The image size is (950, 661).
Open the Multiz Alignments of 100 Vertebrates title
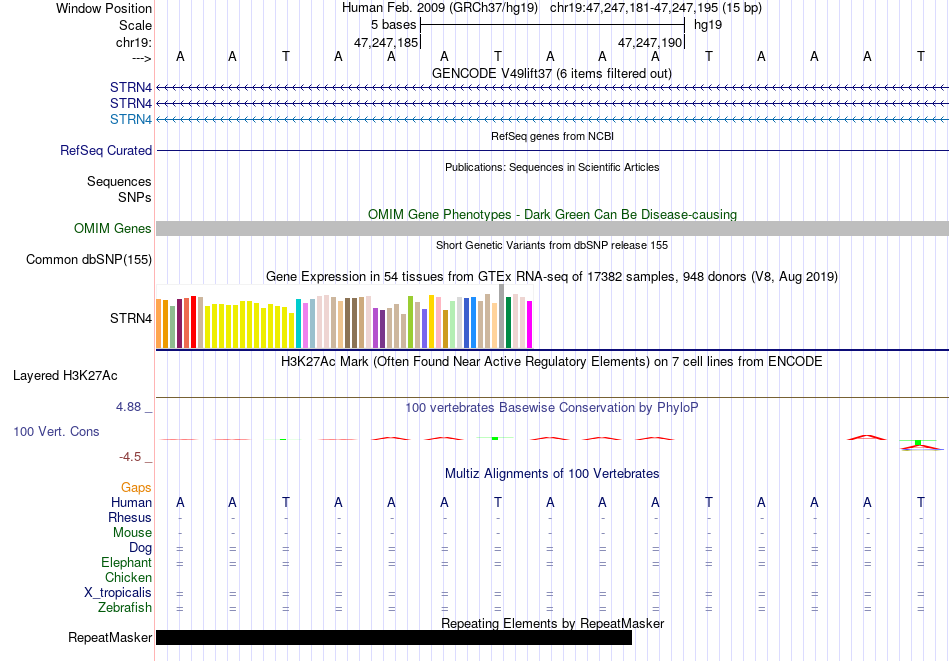552,473
